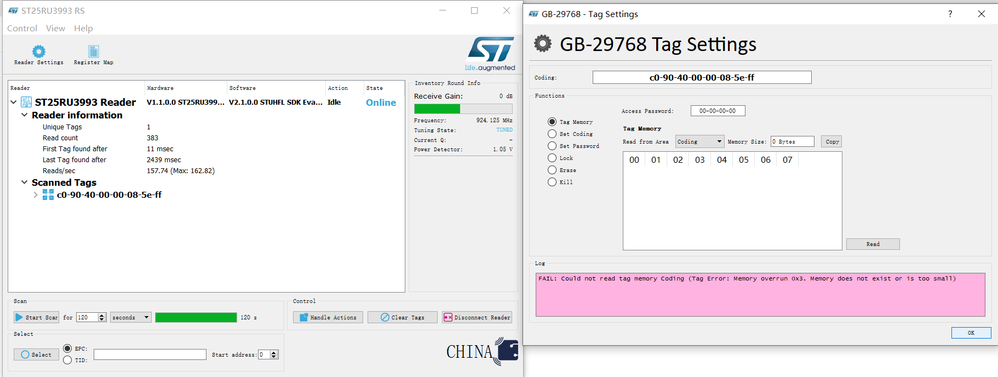Click the ST life.augmented logo
998x377 pixels.
[x=490, y=53]
